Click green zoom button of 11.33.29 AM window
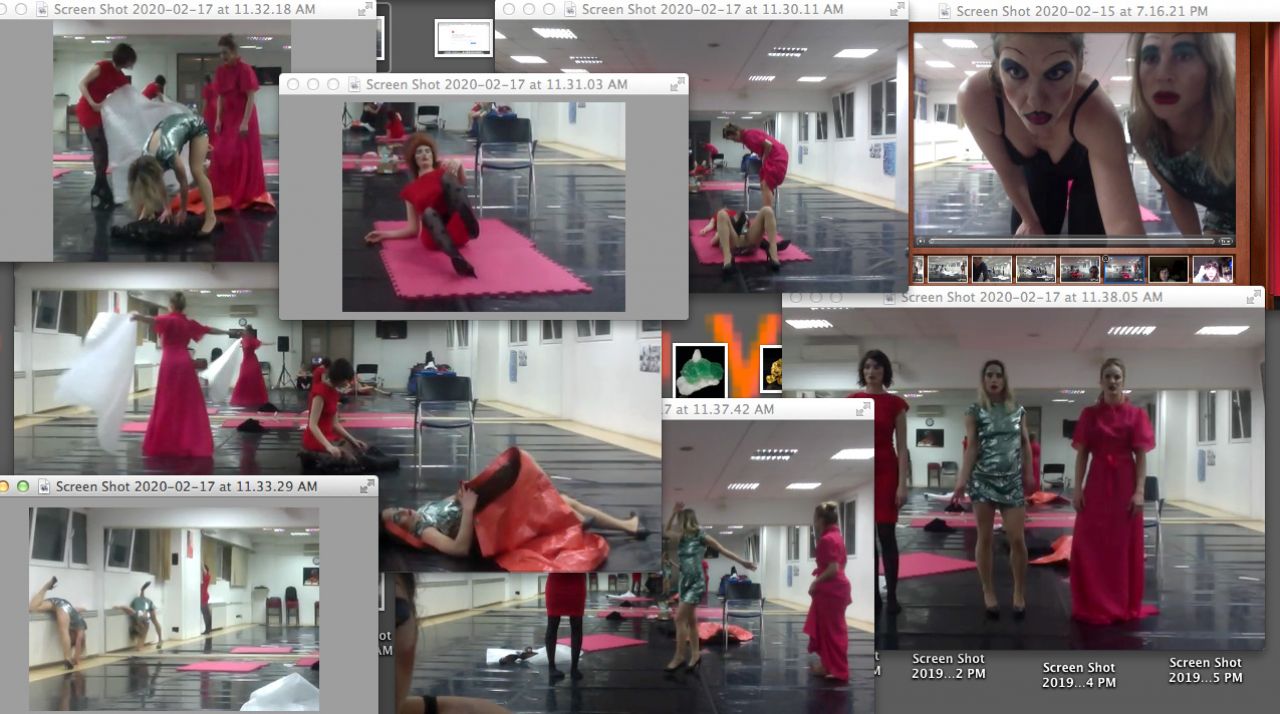The image size is (1280, 714). (x=23, y=487)
